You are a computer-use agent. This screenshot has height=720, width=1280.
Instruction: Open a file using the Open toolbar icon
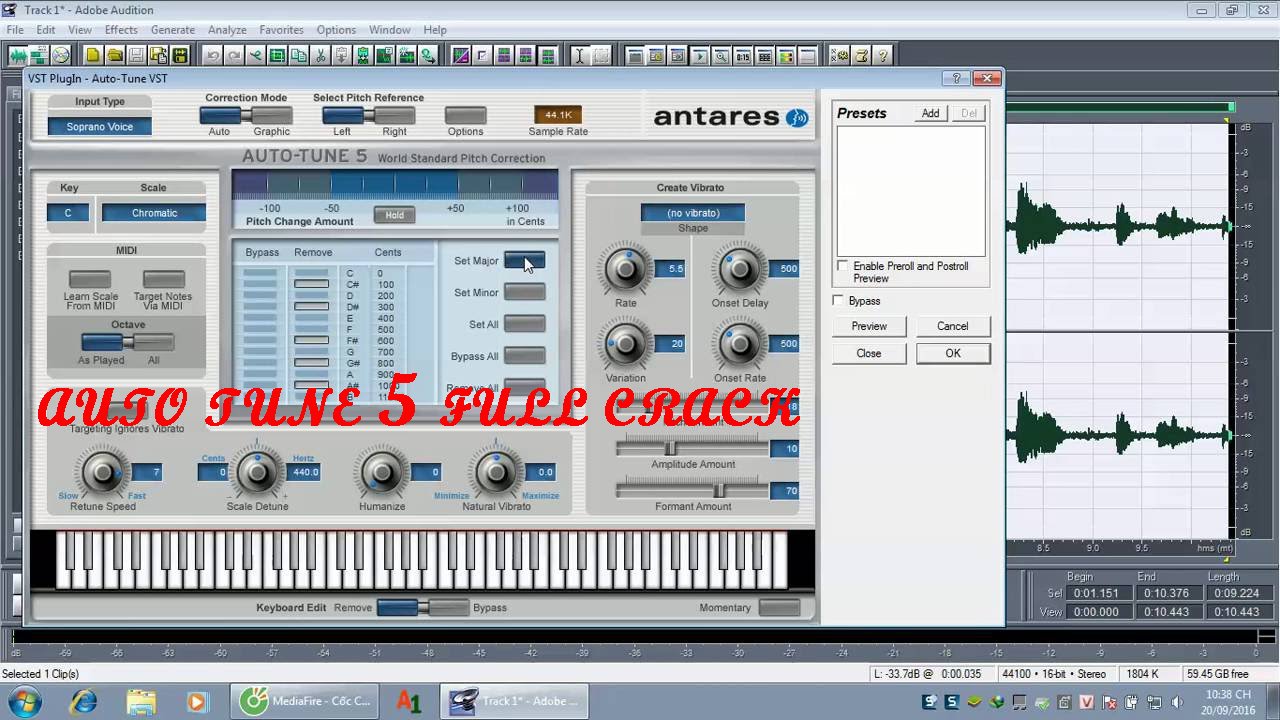(x=114, y=56)
